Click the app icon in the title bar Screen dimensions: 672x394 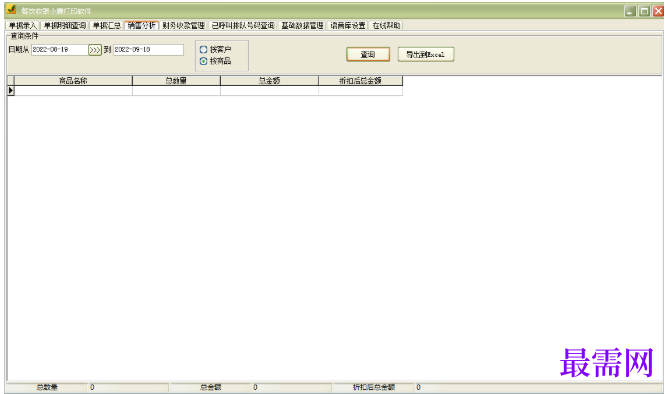12,10
